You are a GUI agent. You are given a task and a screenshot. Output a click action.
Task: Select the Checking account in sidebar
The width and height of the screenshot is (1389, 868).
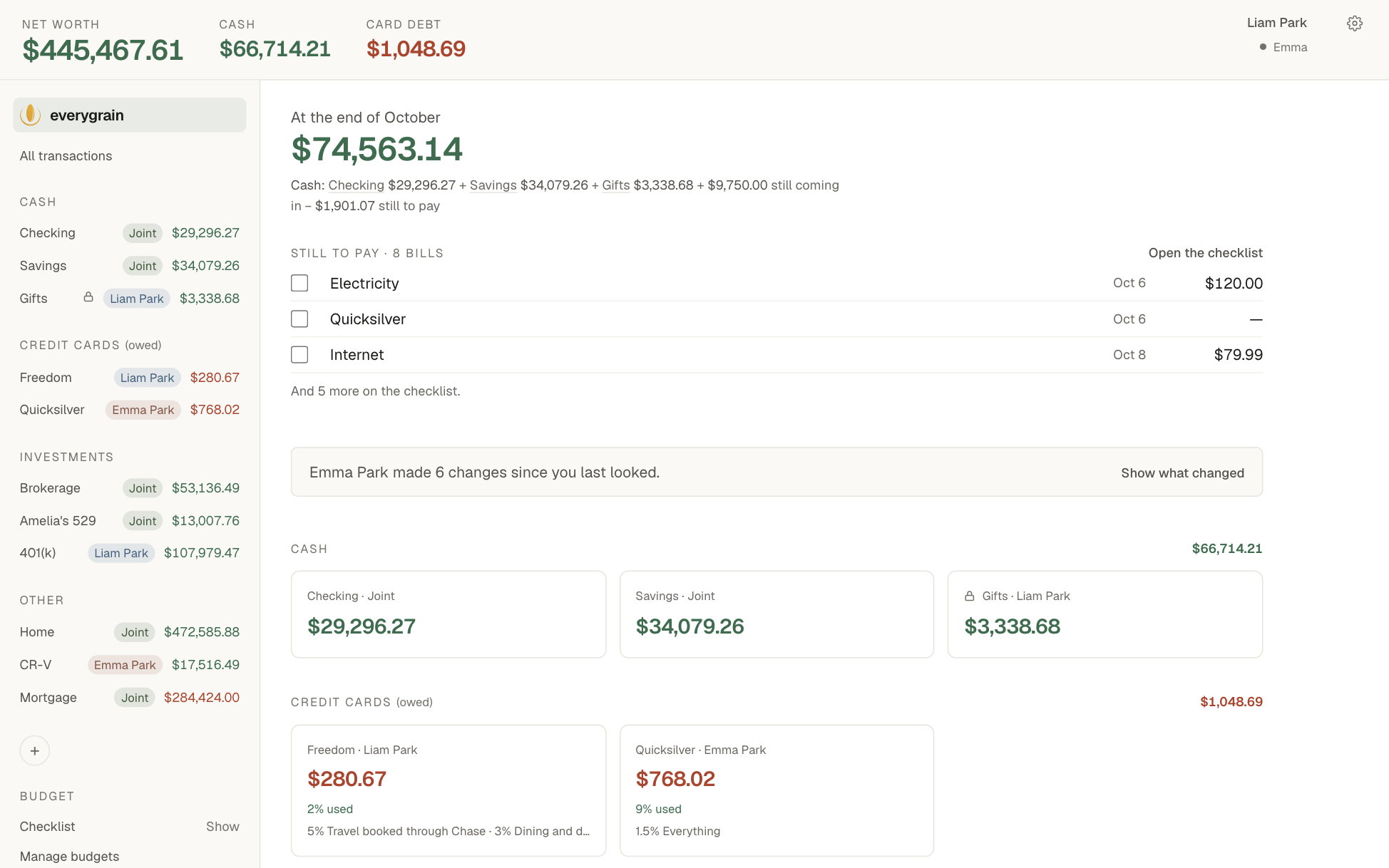tap(129, 233)
